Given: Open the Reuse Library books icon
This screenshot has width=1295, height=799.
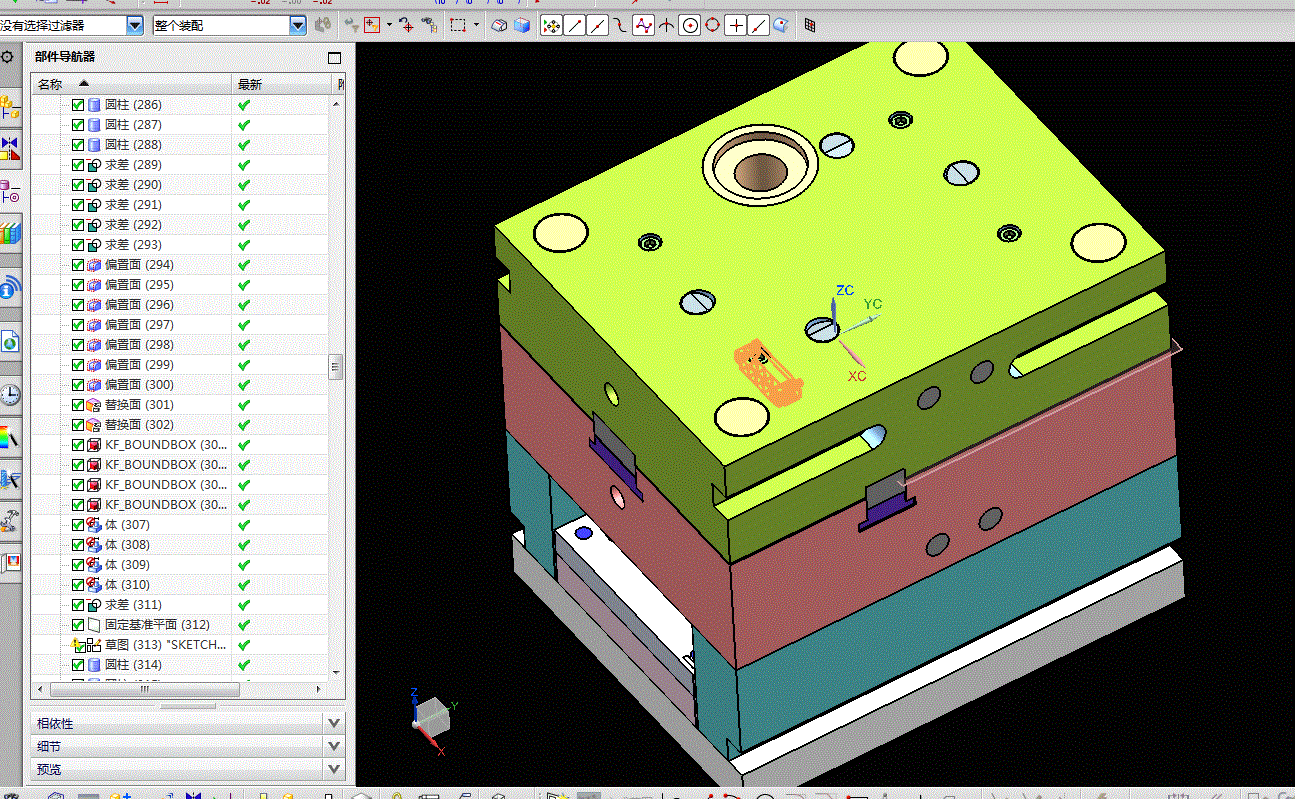Looking at the screenshot, I should pos(9,233).
